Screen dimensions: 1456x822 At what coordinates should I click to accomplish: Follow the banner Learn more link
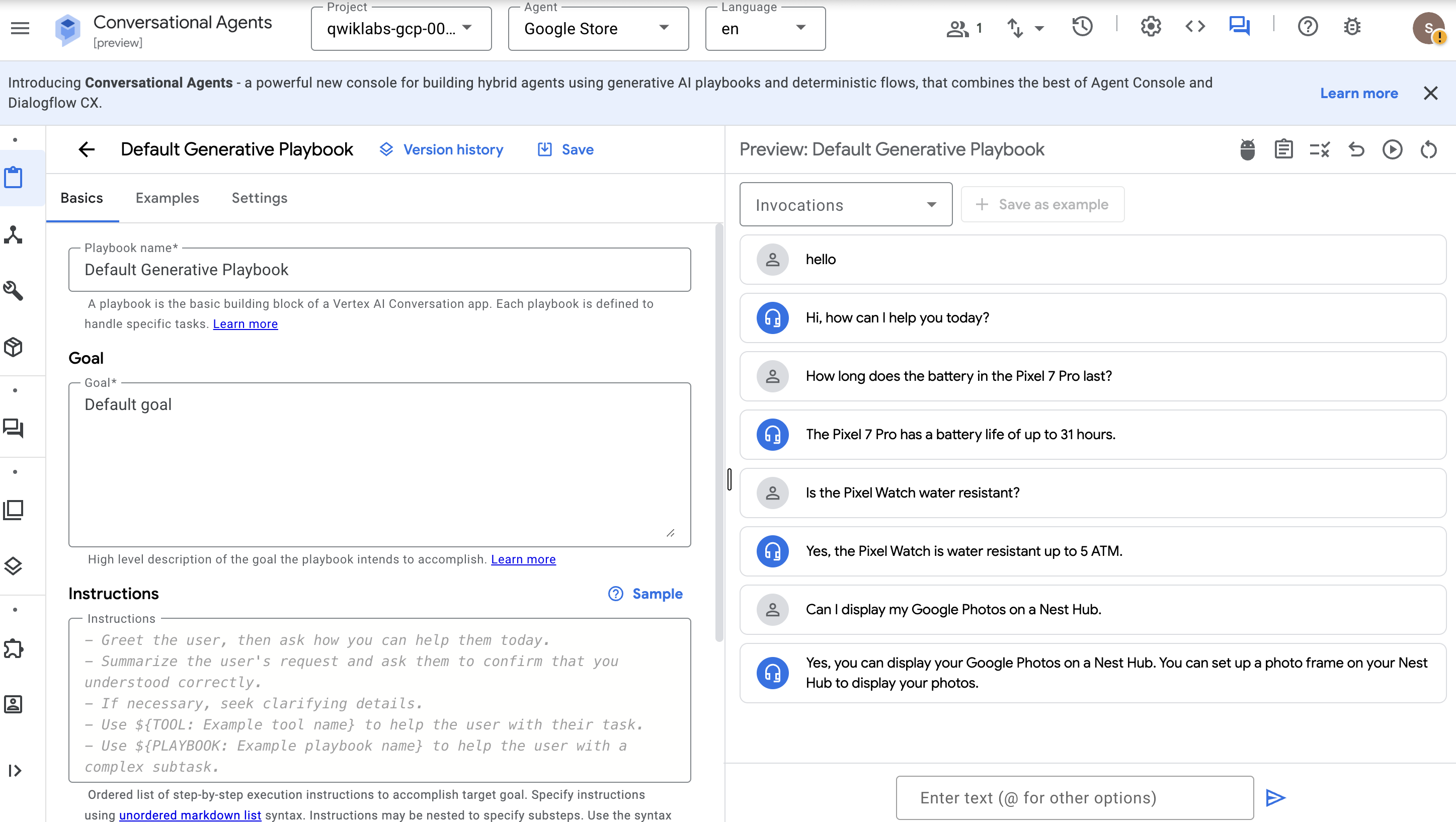1359,93
